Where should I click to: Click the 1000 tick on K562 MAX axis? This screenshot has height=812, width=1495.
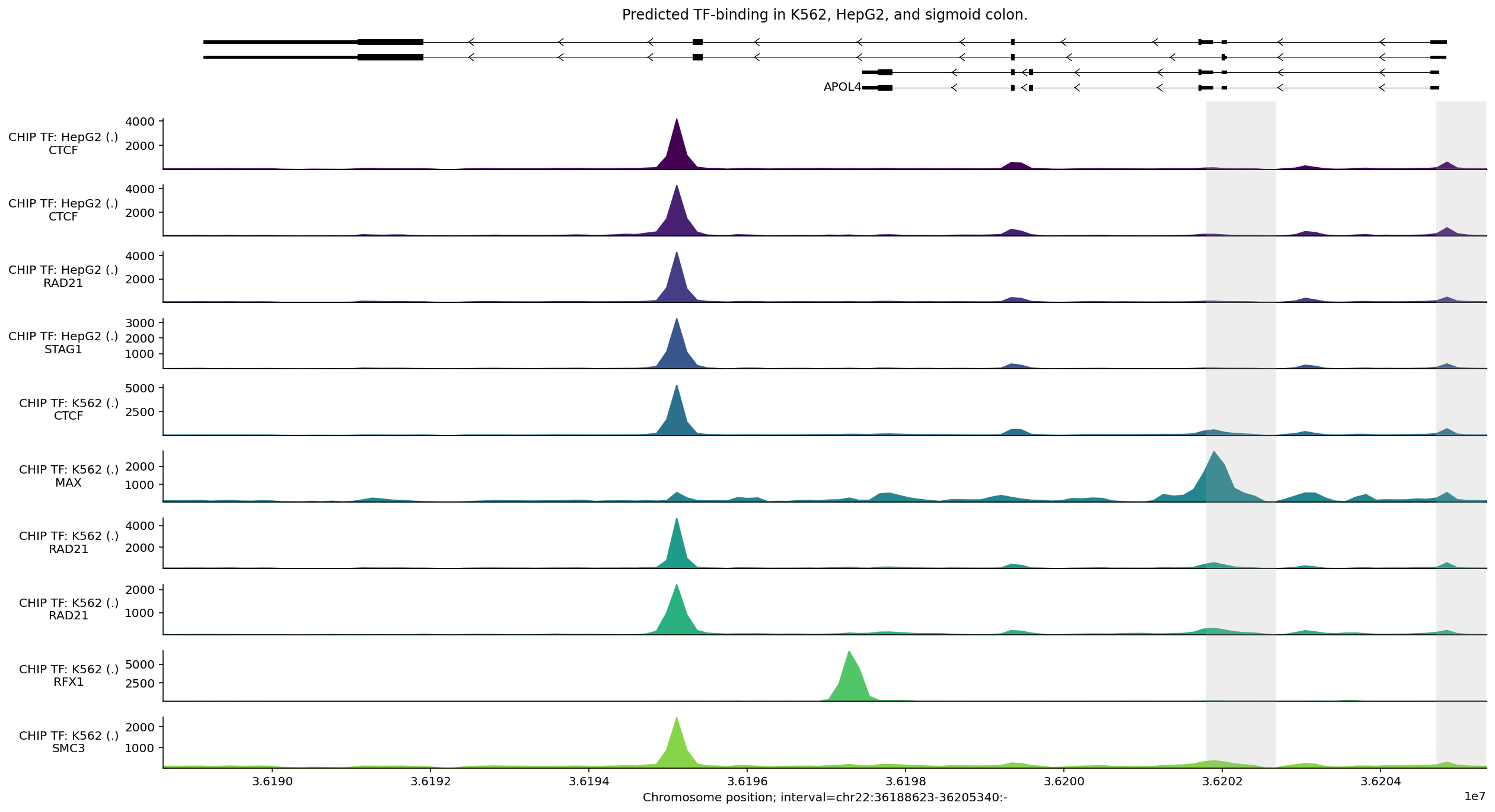click(x=139, y=484)
